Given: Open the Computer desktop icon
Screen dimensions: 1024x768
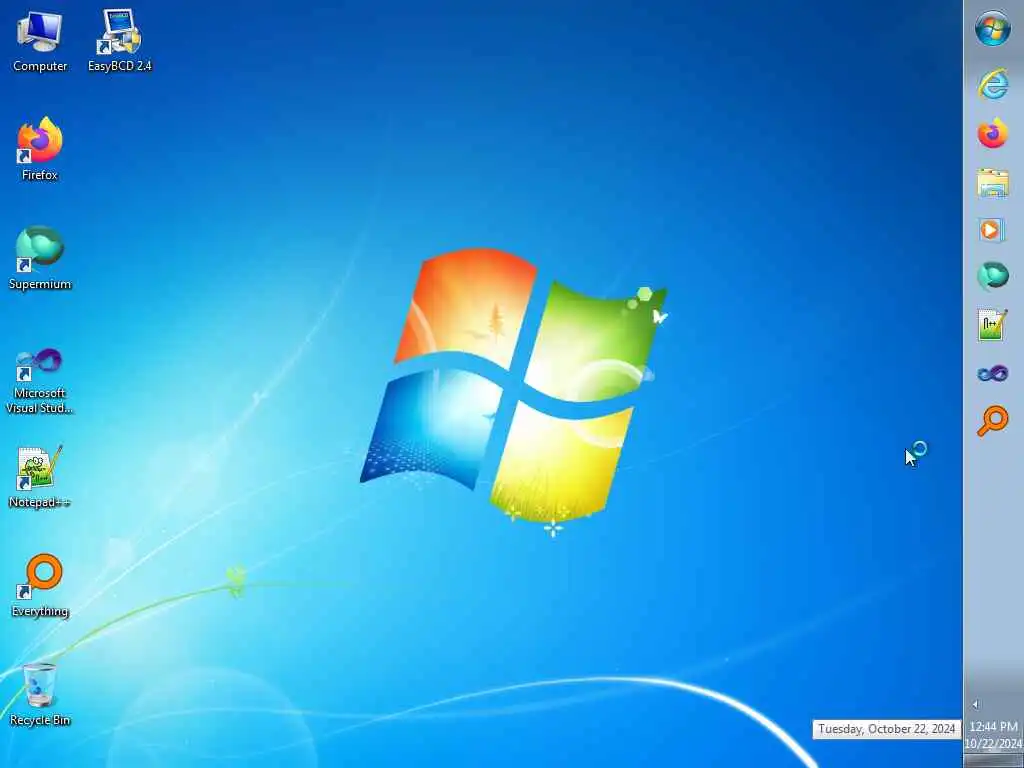Looking at the screenshot, I should coord(40,40).
